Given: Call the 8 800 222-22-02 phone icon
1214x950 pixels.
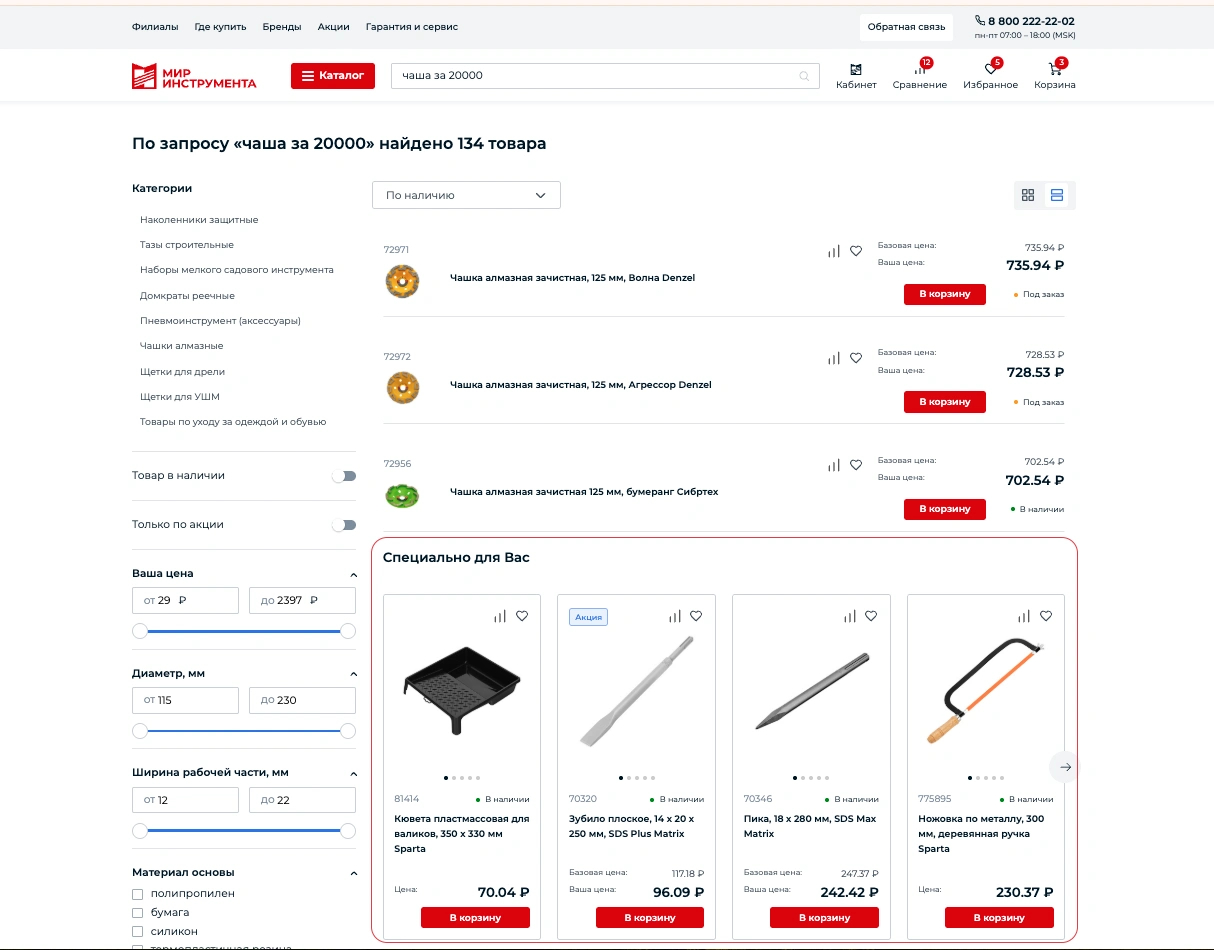Looking at the screenshot, I should click(x=980, y=20).
